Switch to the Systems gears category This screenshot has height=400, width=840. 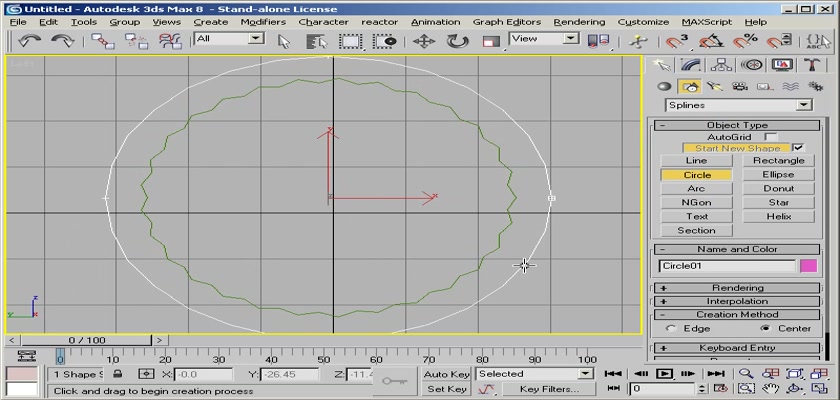click(x=815, y=87)
